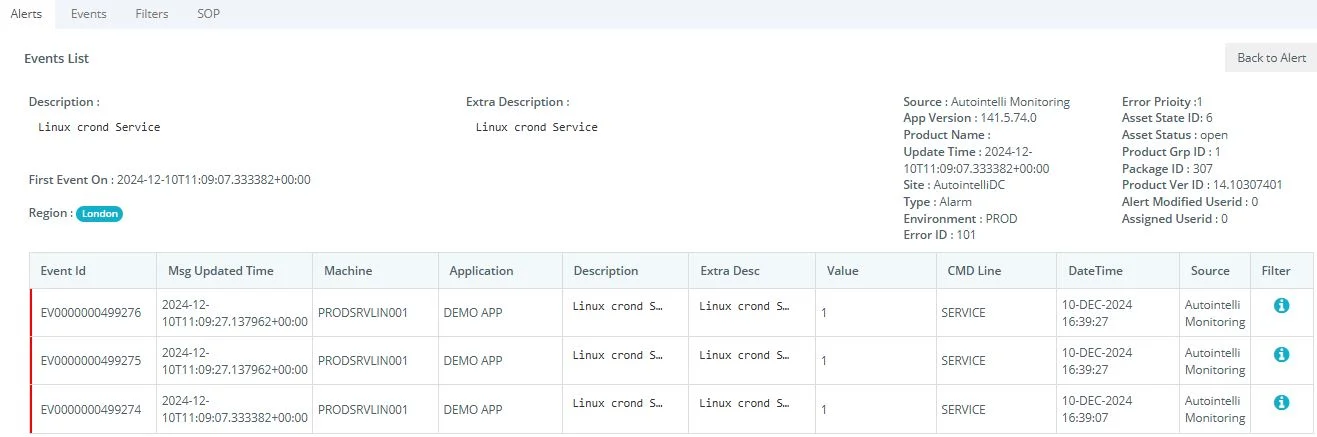The height and width of the screenshot is (437, 1317).
Task: Switch to the SOP tab
Action: pyautogui.click(x=208, y=14)
